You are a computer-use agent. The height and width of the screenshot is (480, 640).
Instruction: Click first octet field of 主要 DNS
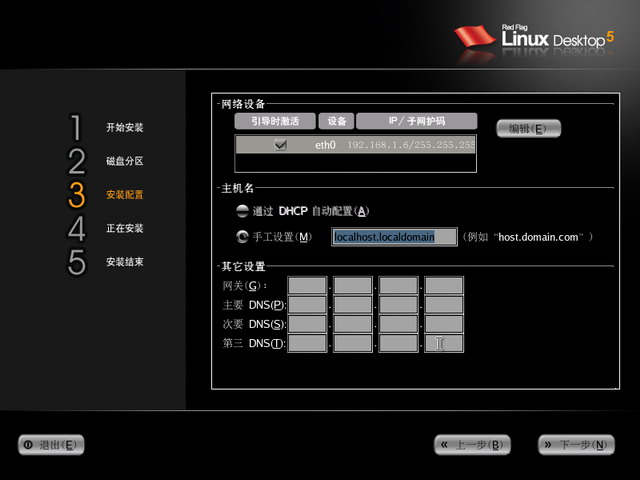tap(307, 304)
